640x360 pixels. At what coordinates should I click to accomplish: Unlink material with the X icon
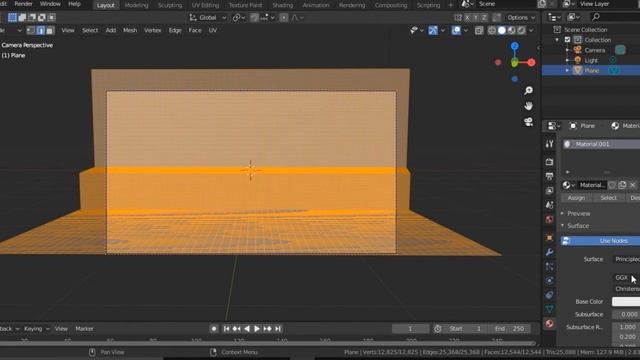click(632, 185)
